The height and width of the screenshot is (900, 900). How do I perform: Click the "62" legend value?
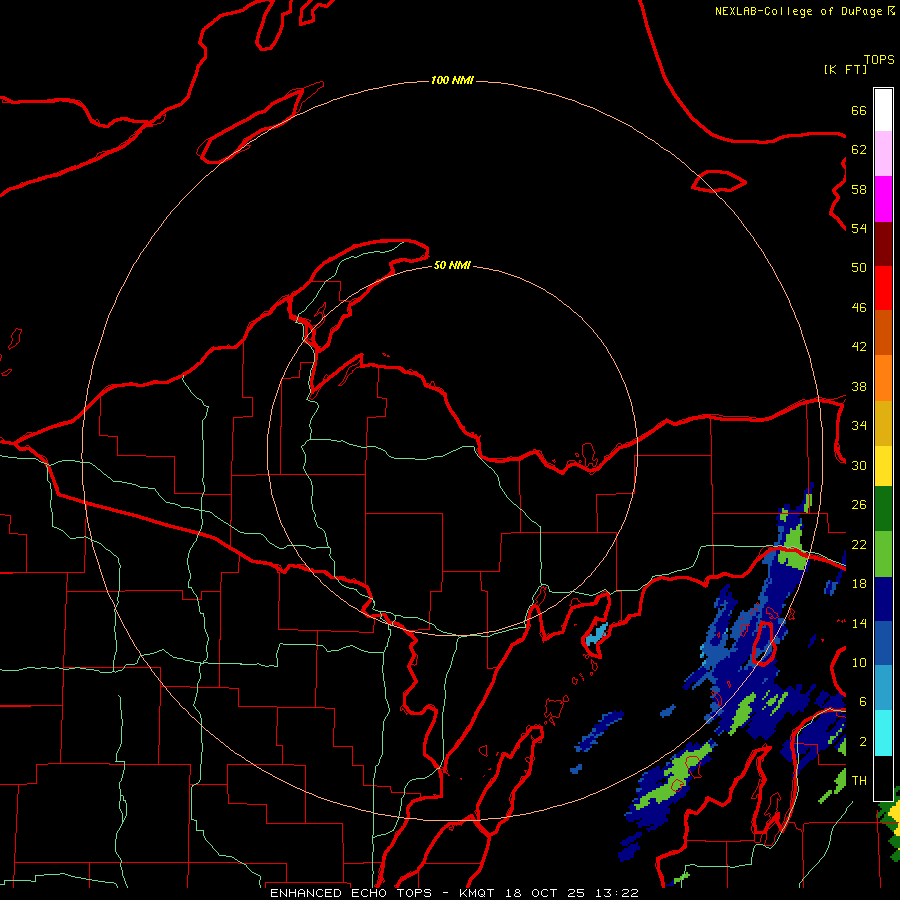[859, 150]
